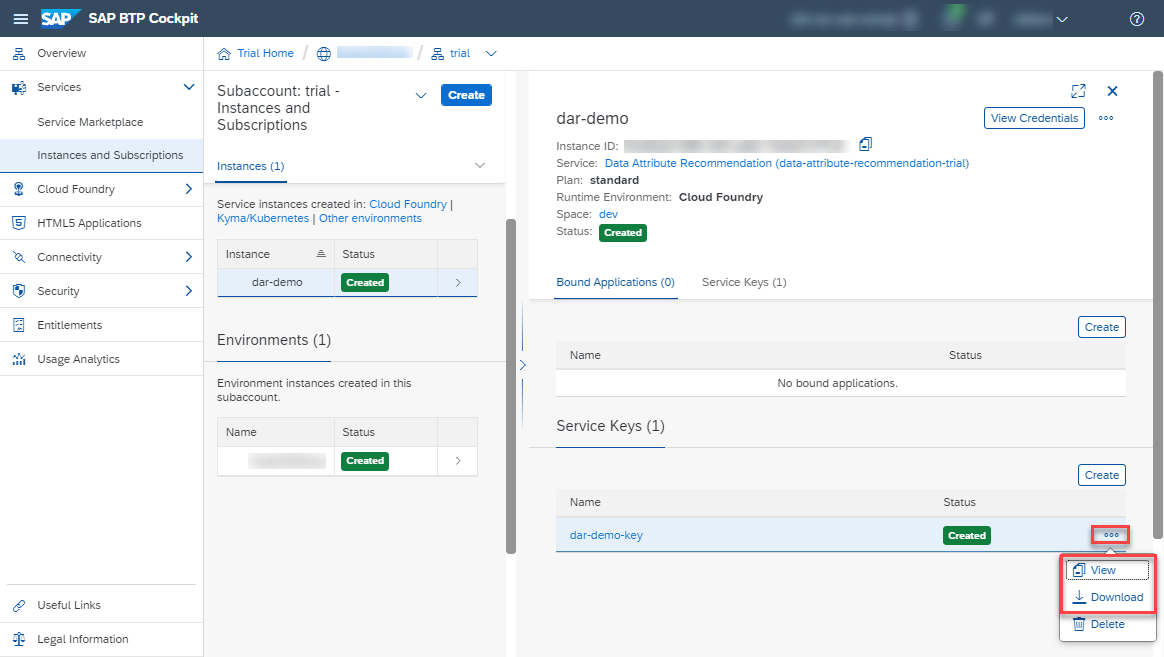The height and width of the screenshot is (657, 1164).
Task: Click the Services sidebar icon
Action: [x=19, y=88]
